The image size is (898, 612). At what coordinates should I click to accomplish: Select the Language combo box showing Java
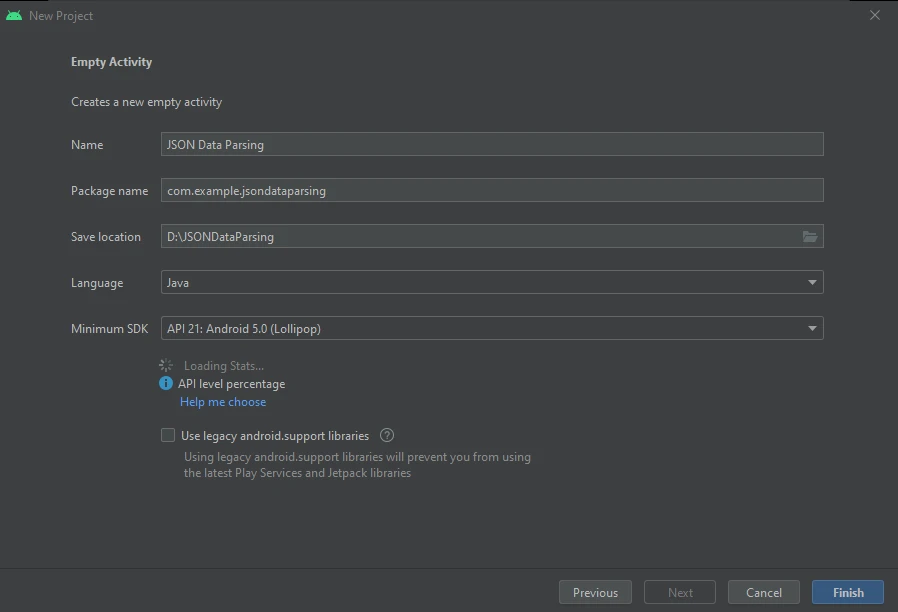click(x=491, y=282)
